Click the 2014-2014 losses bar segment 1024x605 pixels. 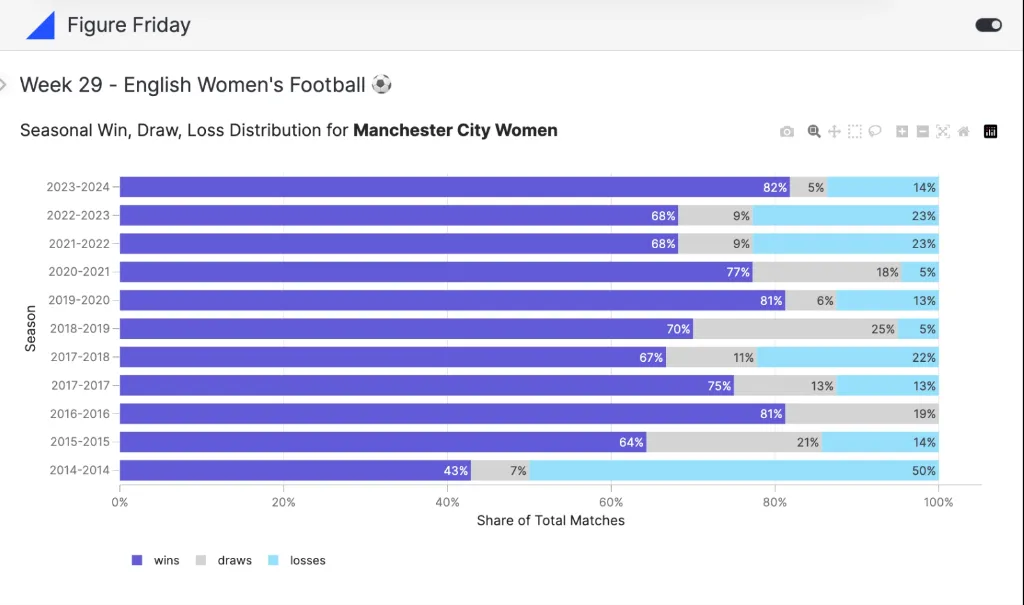point(730,470)
